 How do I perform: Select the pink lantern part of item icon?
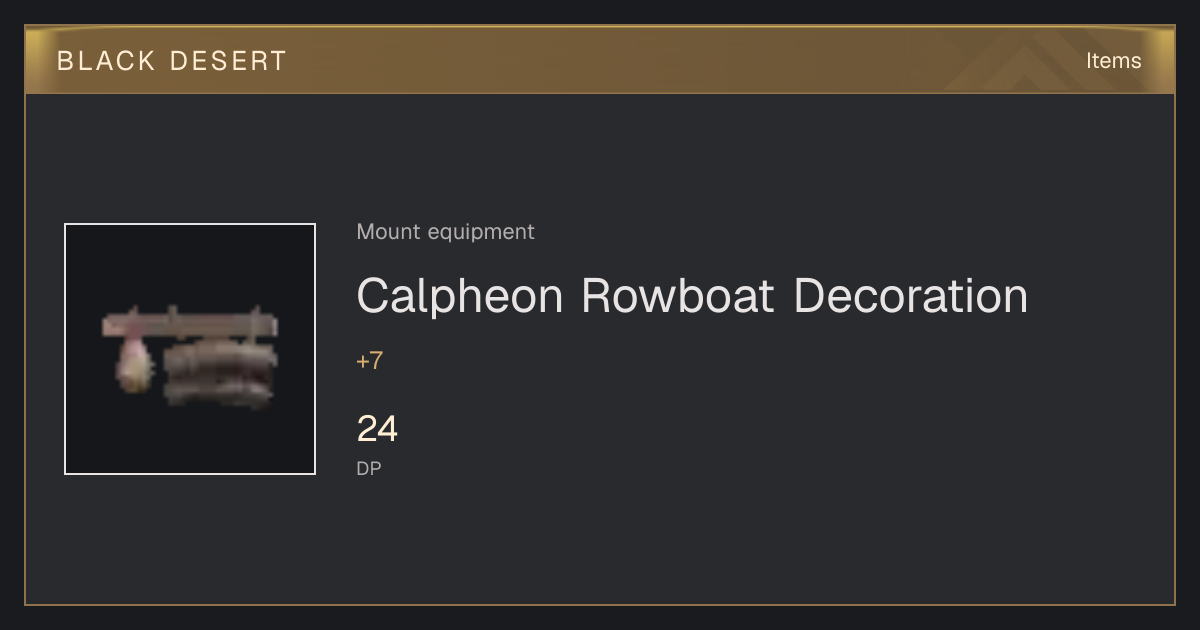point(133,365)
